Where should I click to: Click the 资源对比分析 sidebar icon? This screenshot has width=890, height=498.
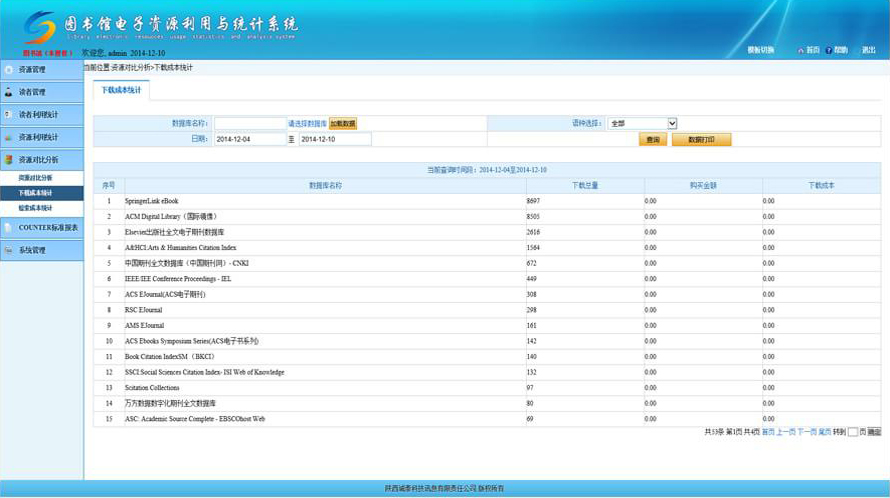tap(9, 160)
